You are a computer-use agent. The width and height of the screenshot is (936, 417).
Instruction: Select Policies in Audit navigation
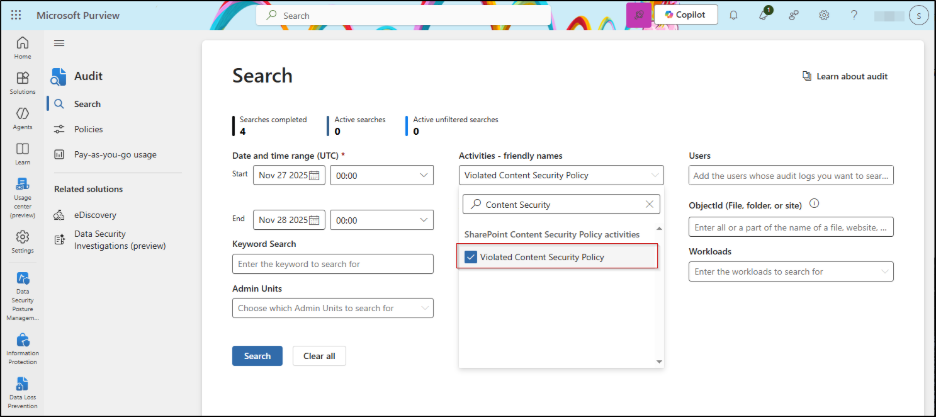pos(88,129)
